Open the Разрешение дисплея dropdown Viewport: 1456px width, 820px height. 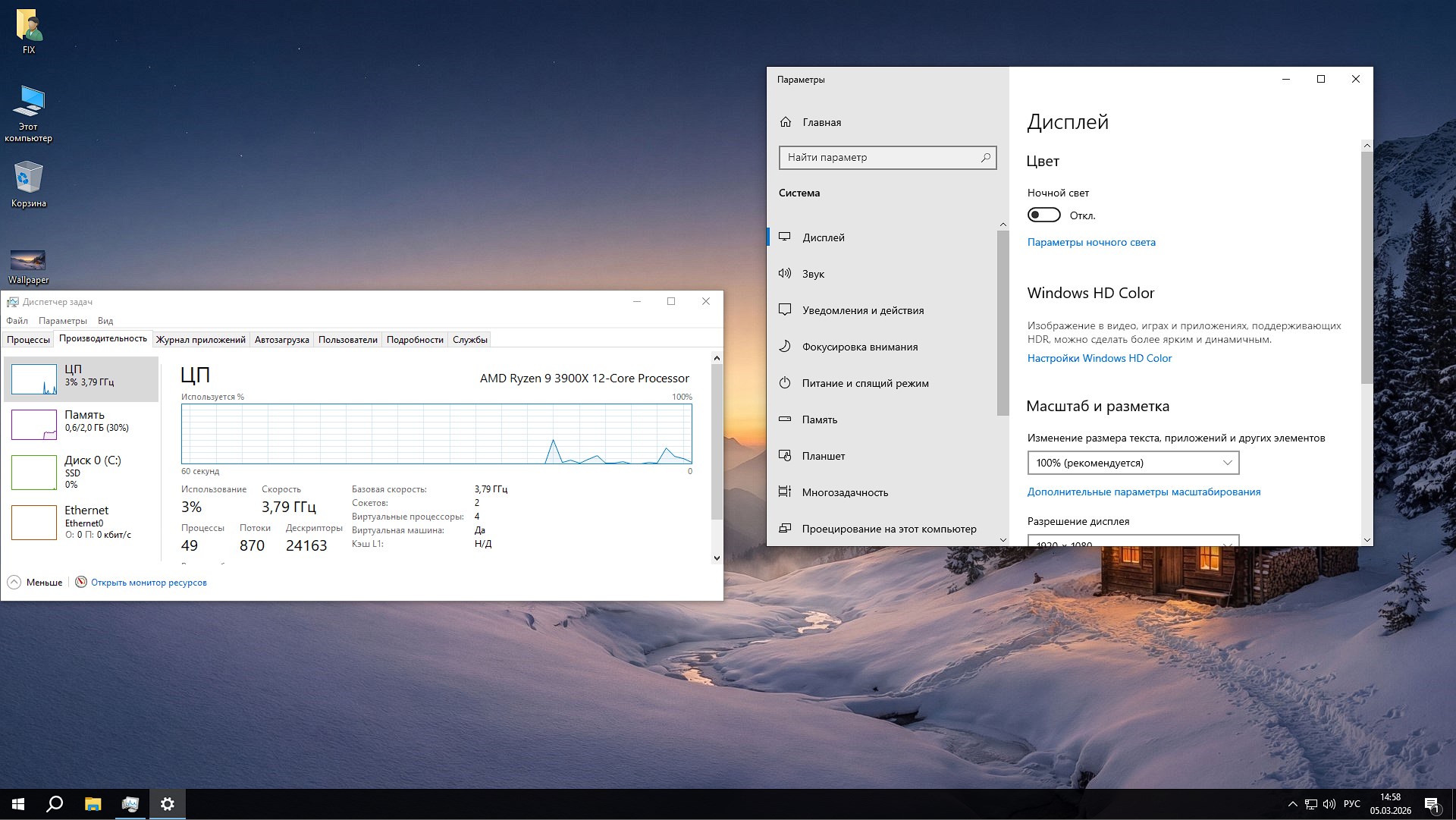(x=1132, y=542)
